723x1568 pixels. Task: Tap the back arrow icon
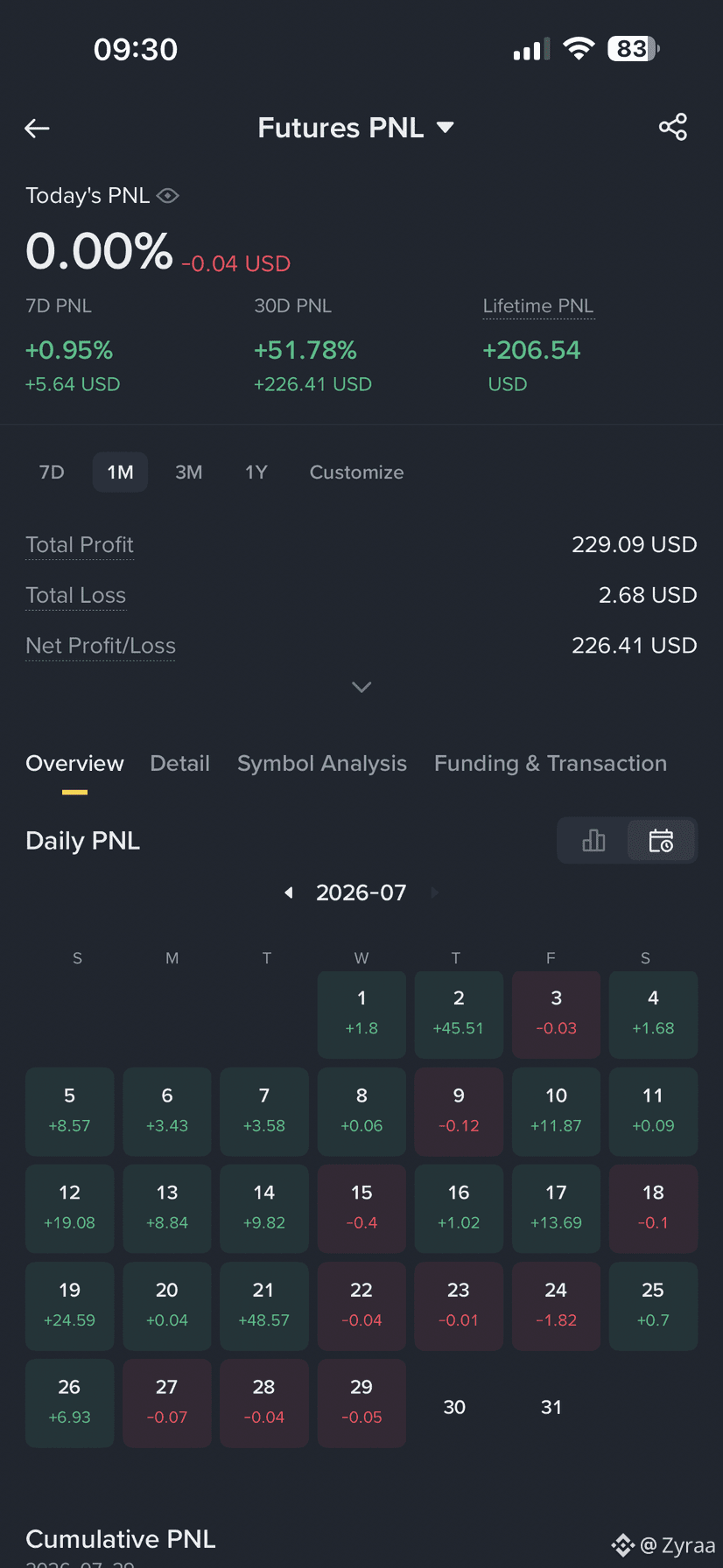pyautogui.click(x=37, y=129)
